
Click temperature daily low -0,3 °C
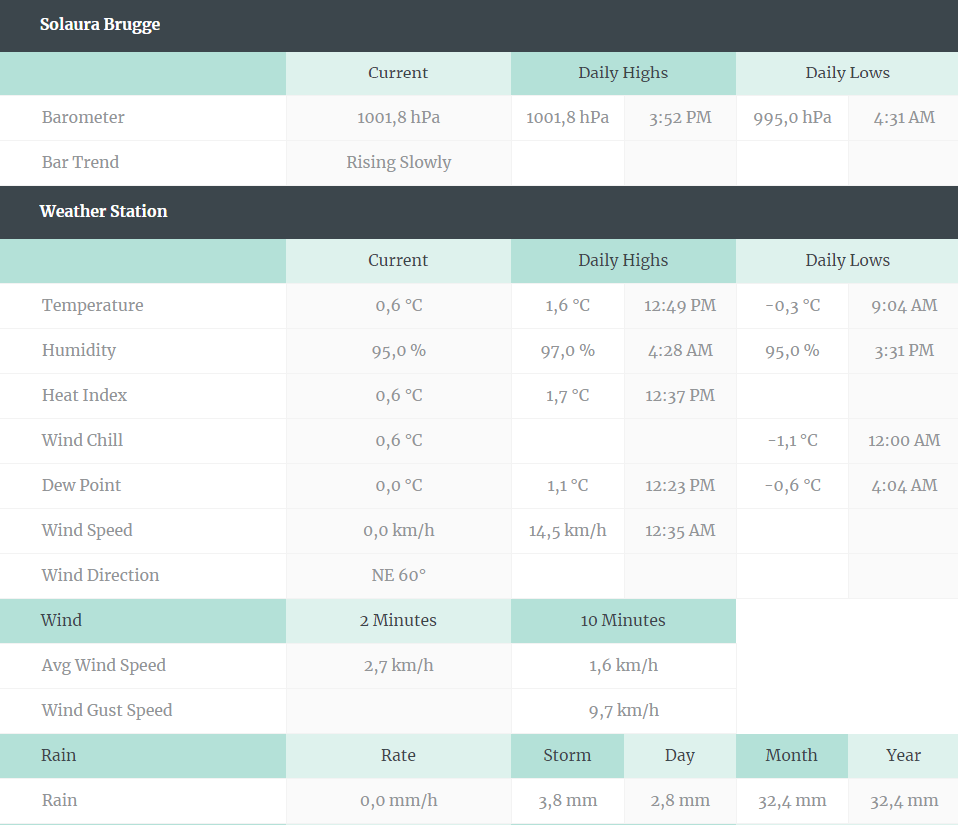pyautogui.click(x=792, y=306)
